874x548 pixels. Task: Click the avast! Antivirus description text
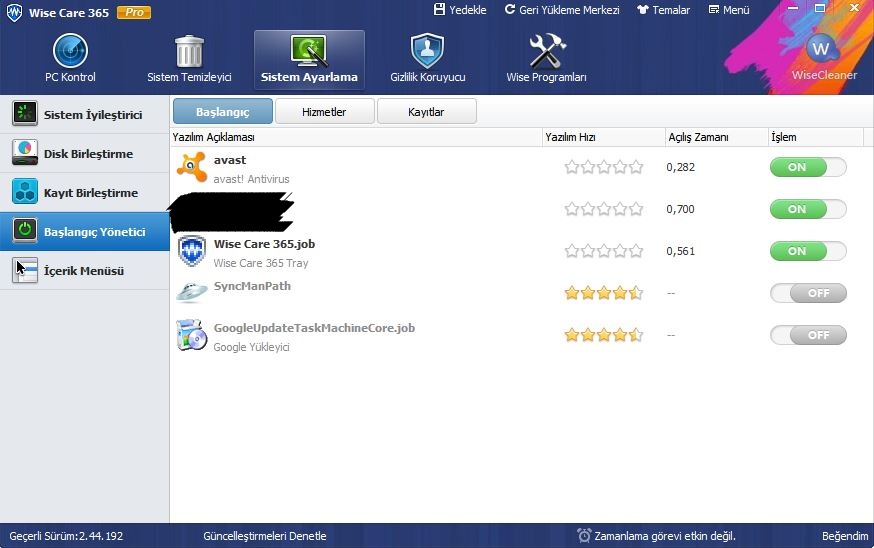coord(251,179)
